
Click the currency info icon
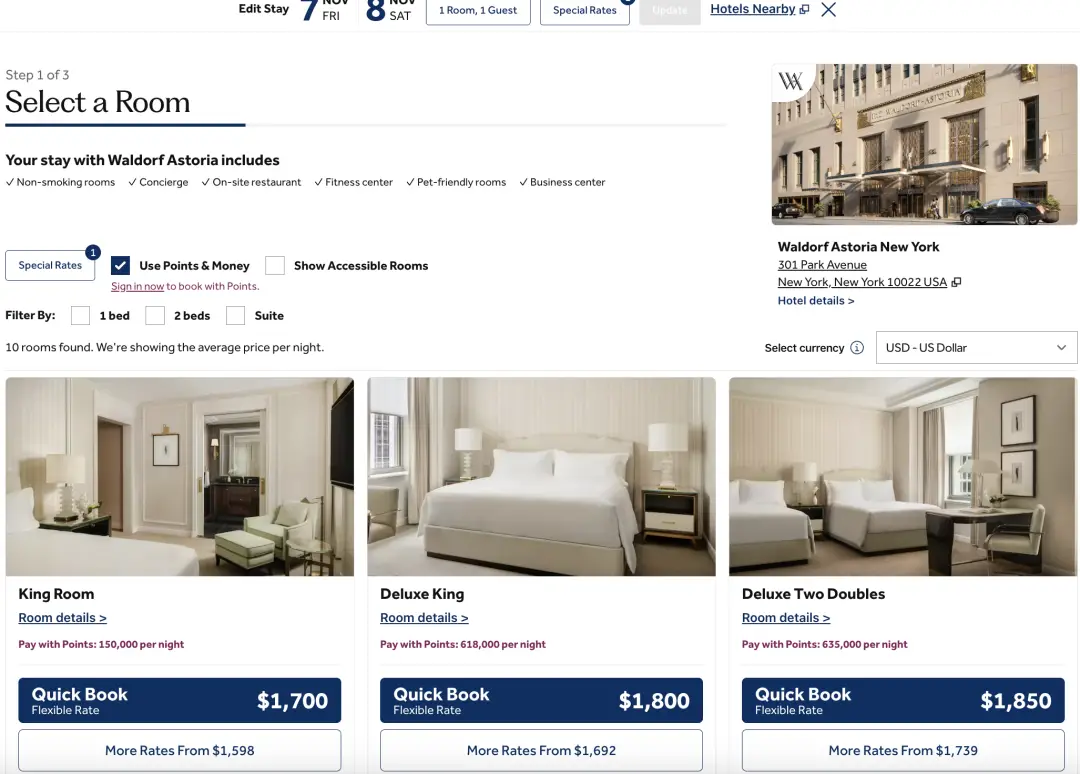pyautogui.click(x=857, y=348)
